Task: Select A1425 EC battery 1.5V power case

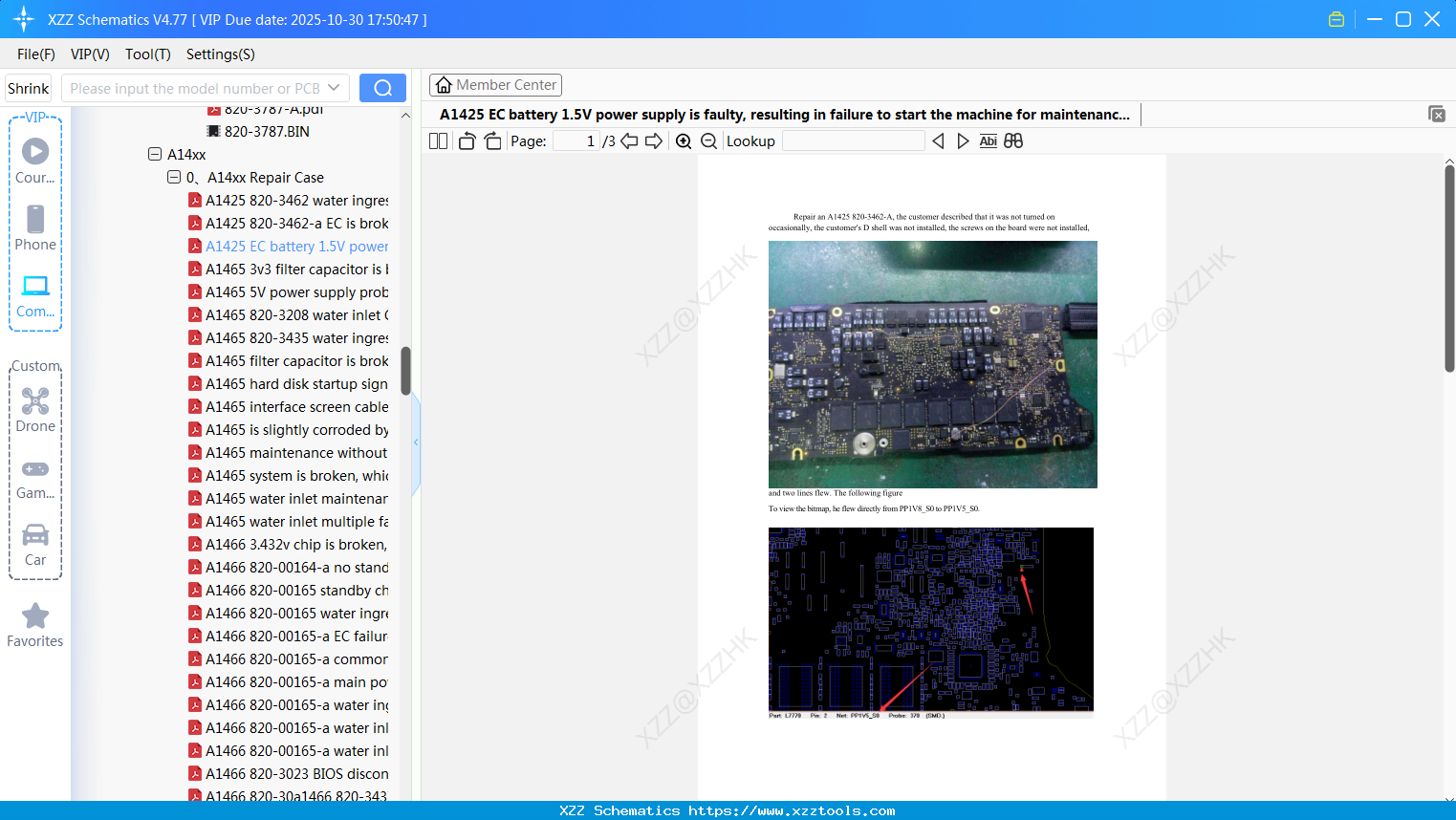Action: pos(297,247)
